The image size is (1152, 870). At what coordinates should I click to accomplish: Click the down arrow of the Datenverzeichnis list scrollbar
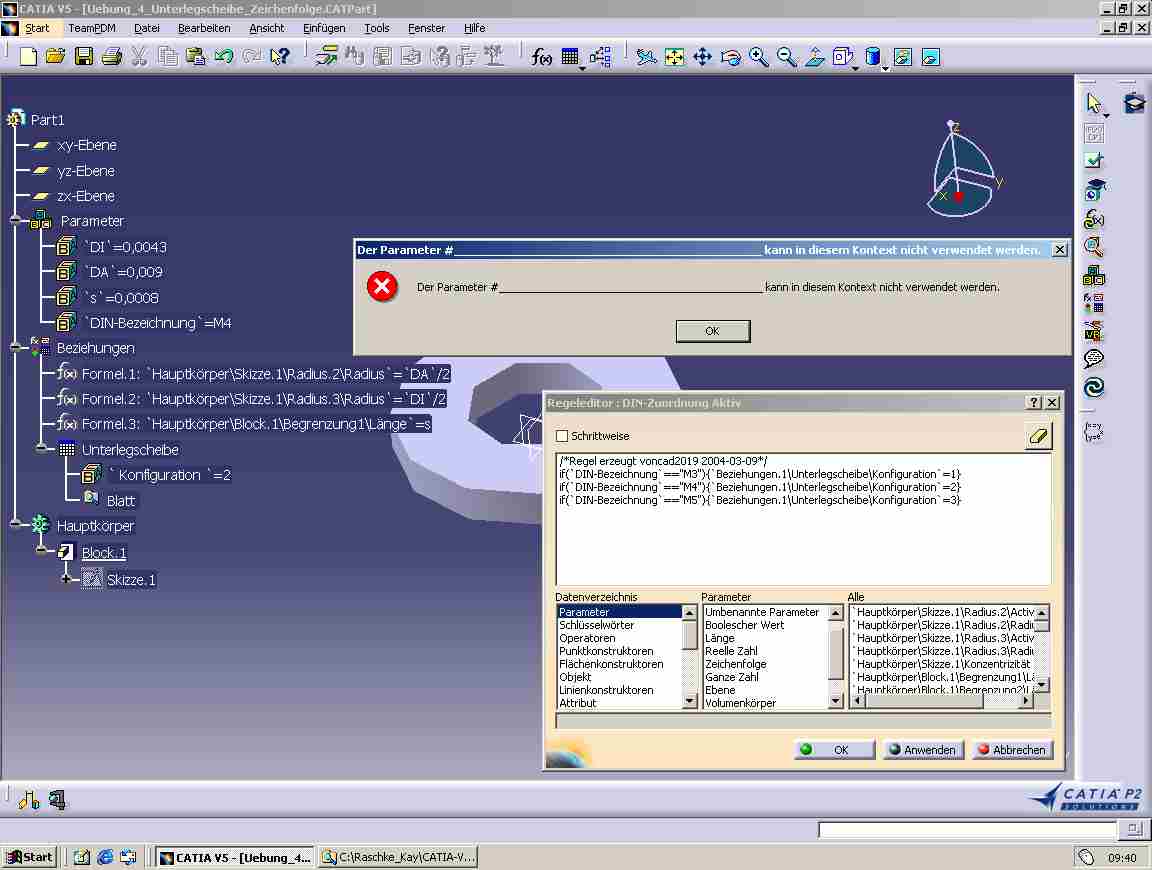point(689,702)
